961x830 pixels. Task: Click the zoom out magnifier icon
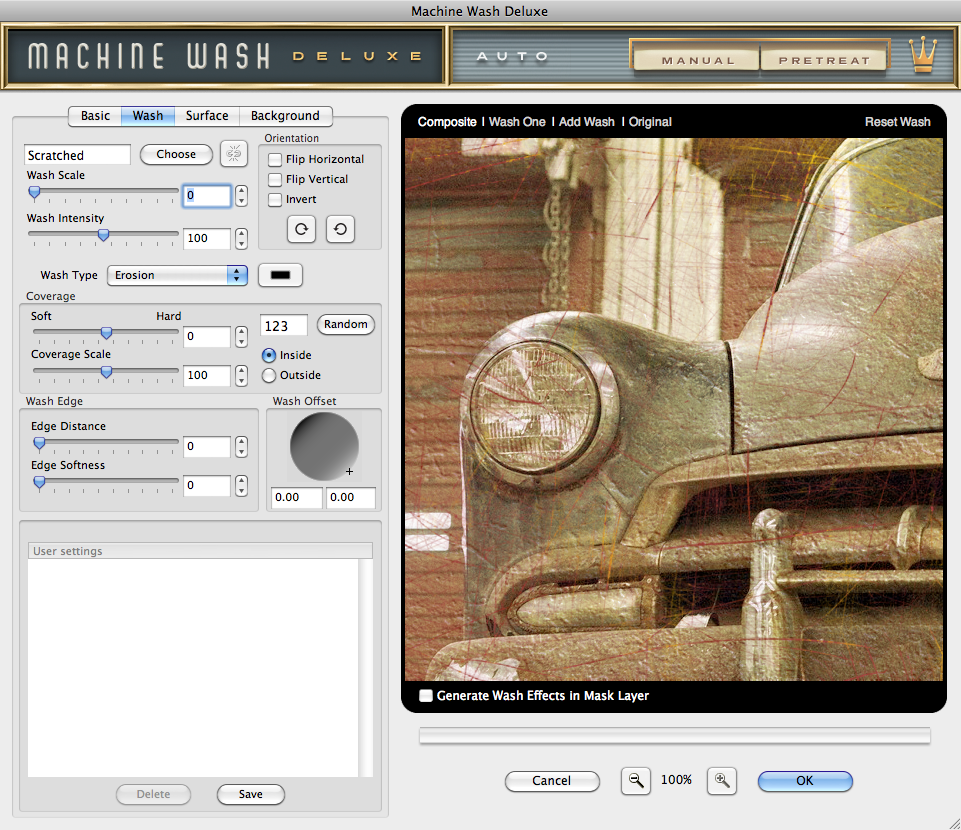pyautogui.click(x=636, y=780)
